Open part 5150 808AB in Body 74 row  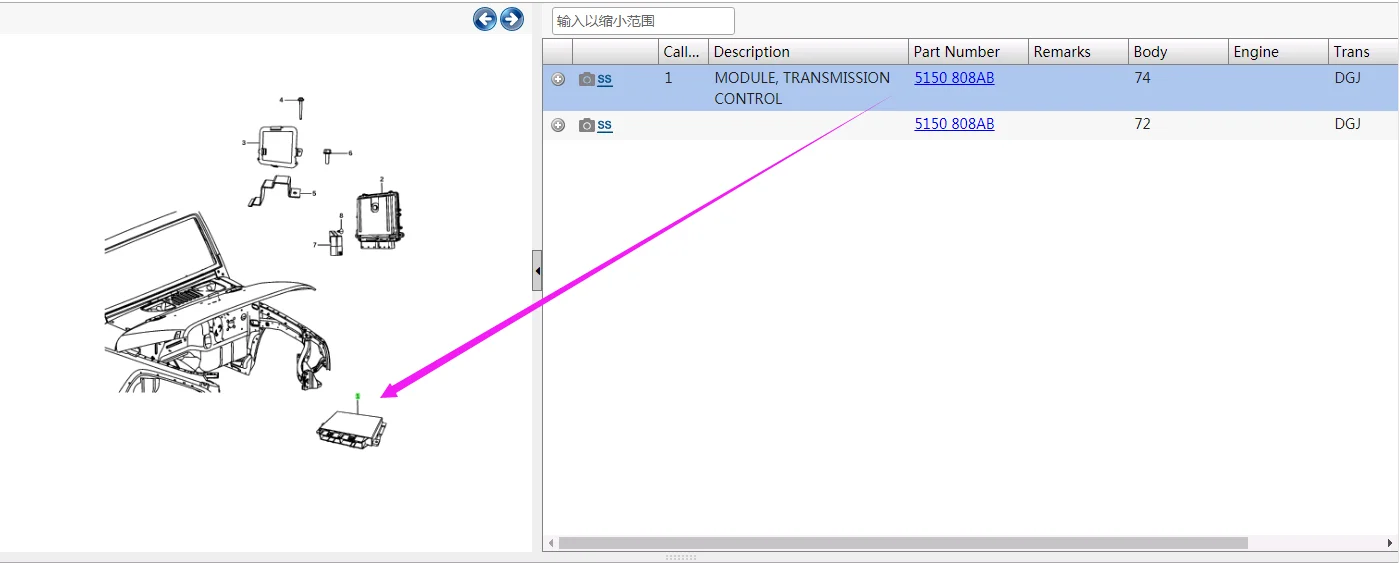(954, 78)
